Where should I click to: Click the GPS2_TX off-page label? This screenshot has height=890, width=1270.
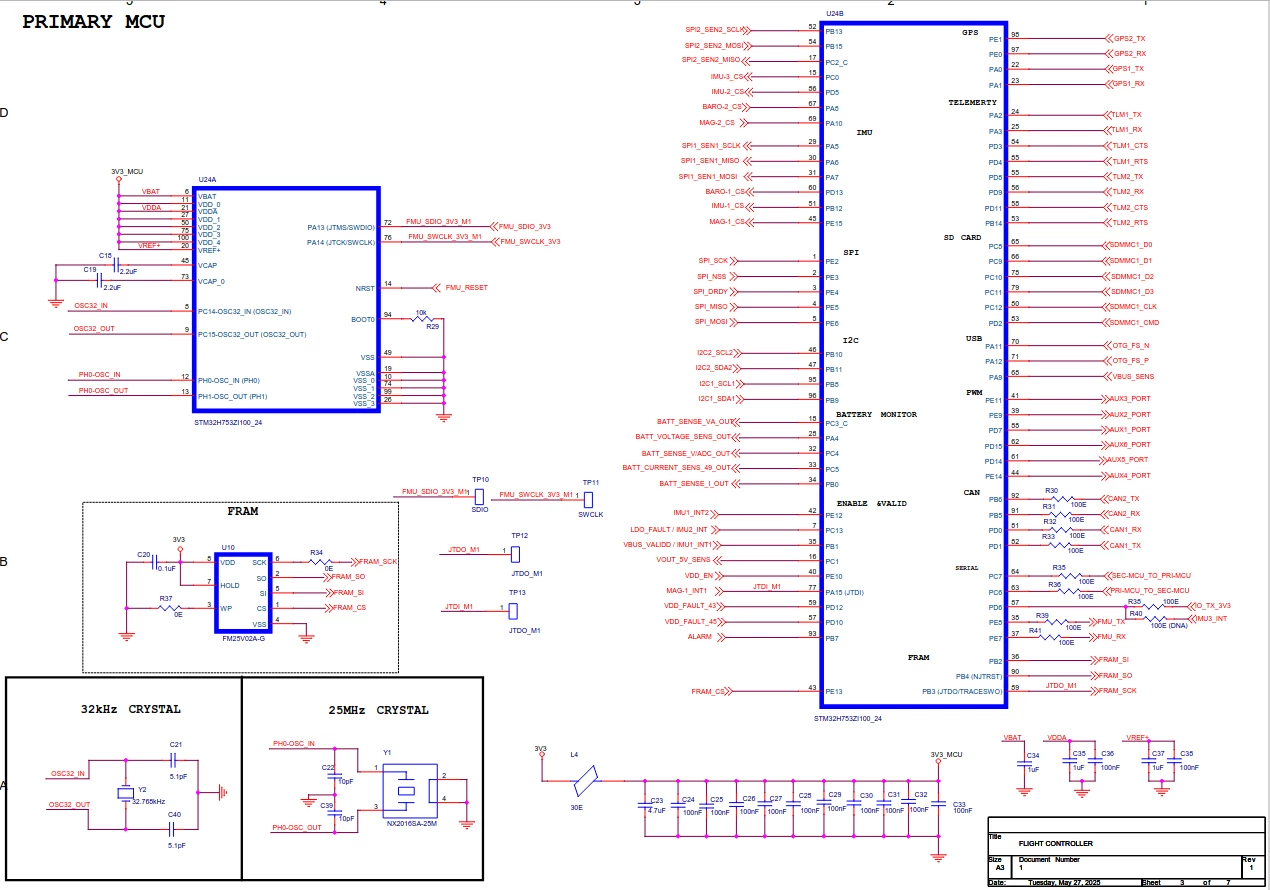(x=1129, y=38)
